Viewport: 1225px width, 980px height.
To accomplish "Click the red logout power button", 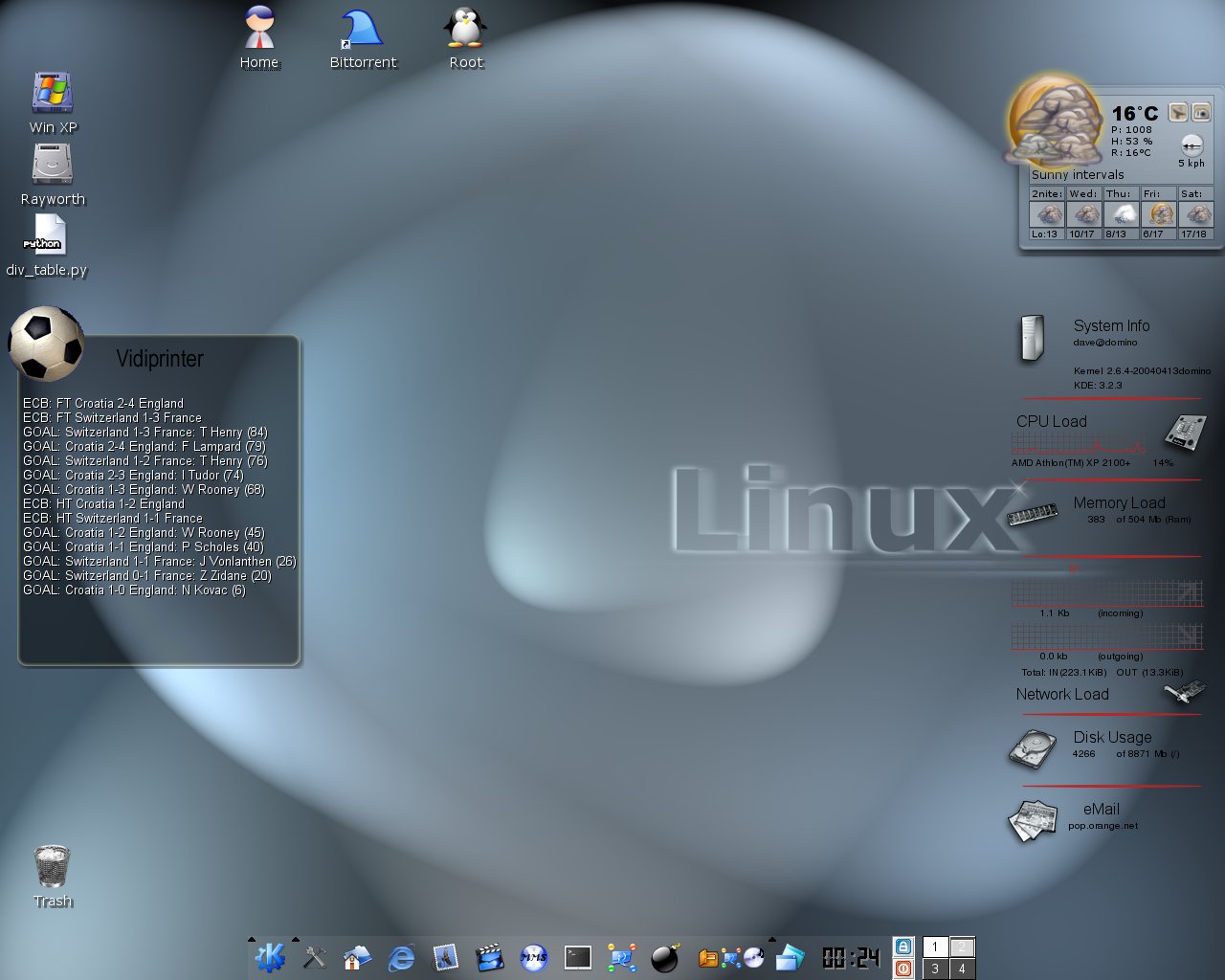I will (902, 969).
